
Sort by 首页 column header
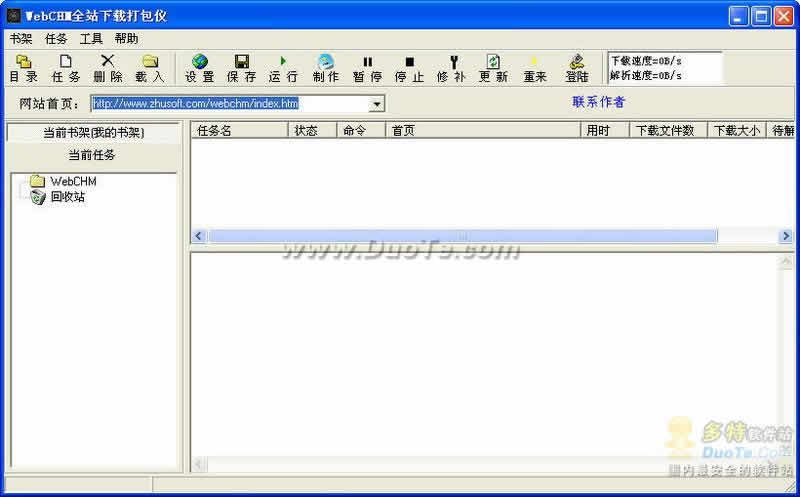483,131
